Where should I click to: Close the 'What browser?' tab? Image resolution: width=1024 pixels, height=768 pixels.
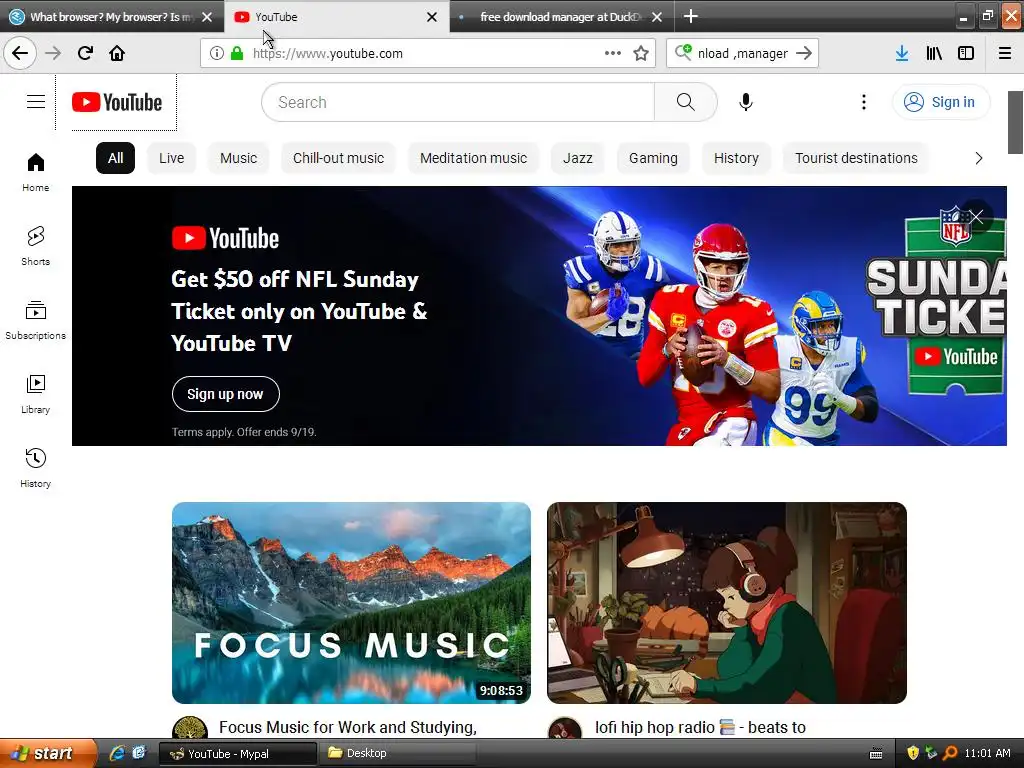tap(207, 17)
